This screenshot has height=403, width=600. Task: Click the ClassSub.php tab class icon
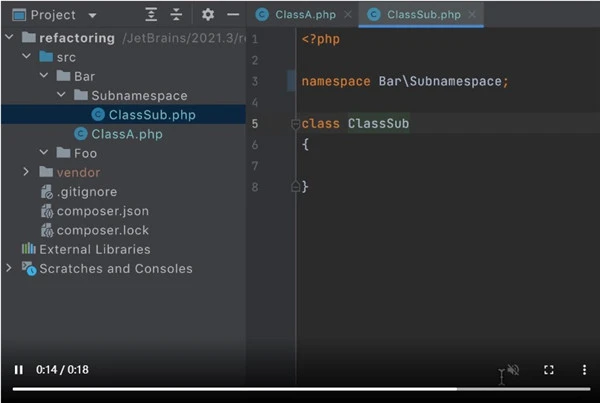(x=373, y=15)
